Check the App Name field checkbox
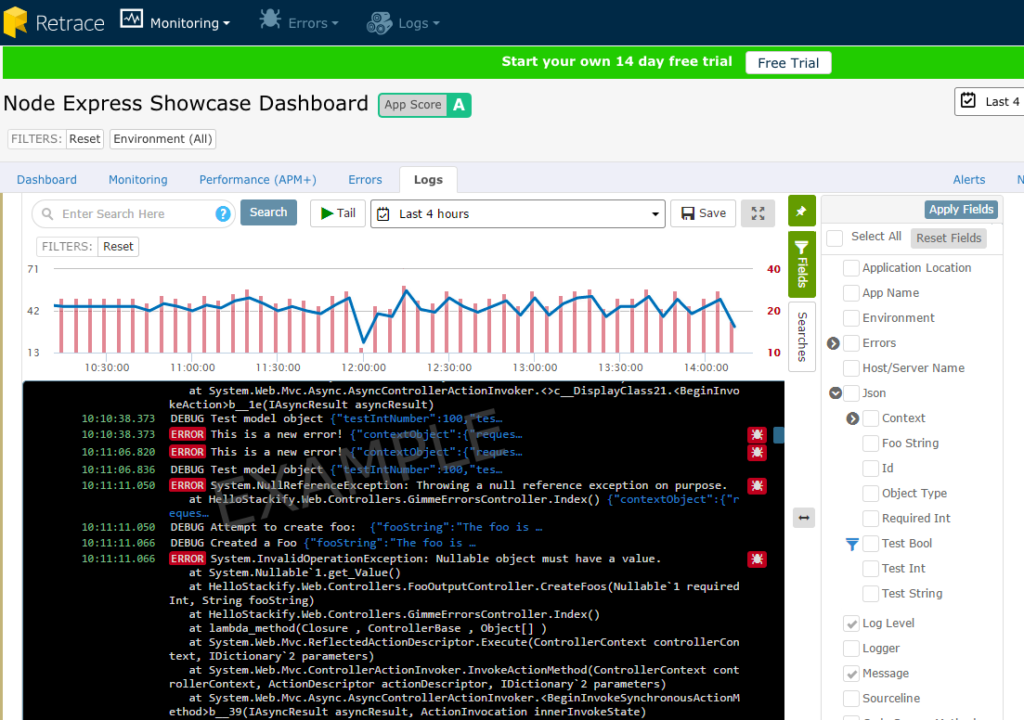This screenshot has height=720, width=1024. click(x=851, y=293)
